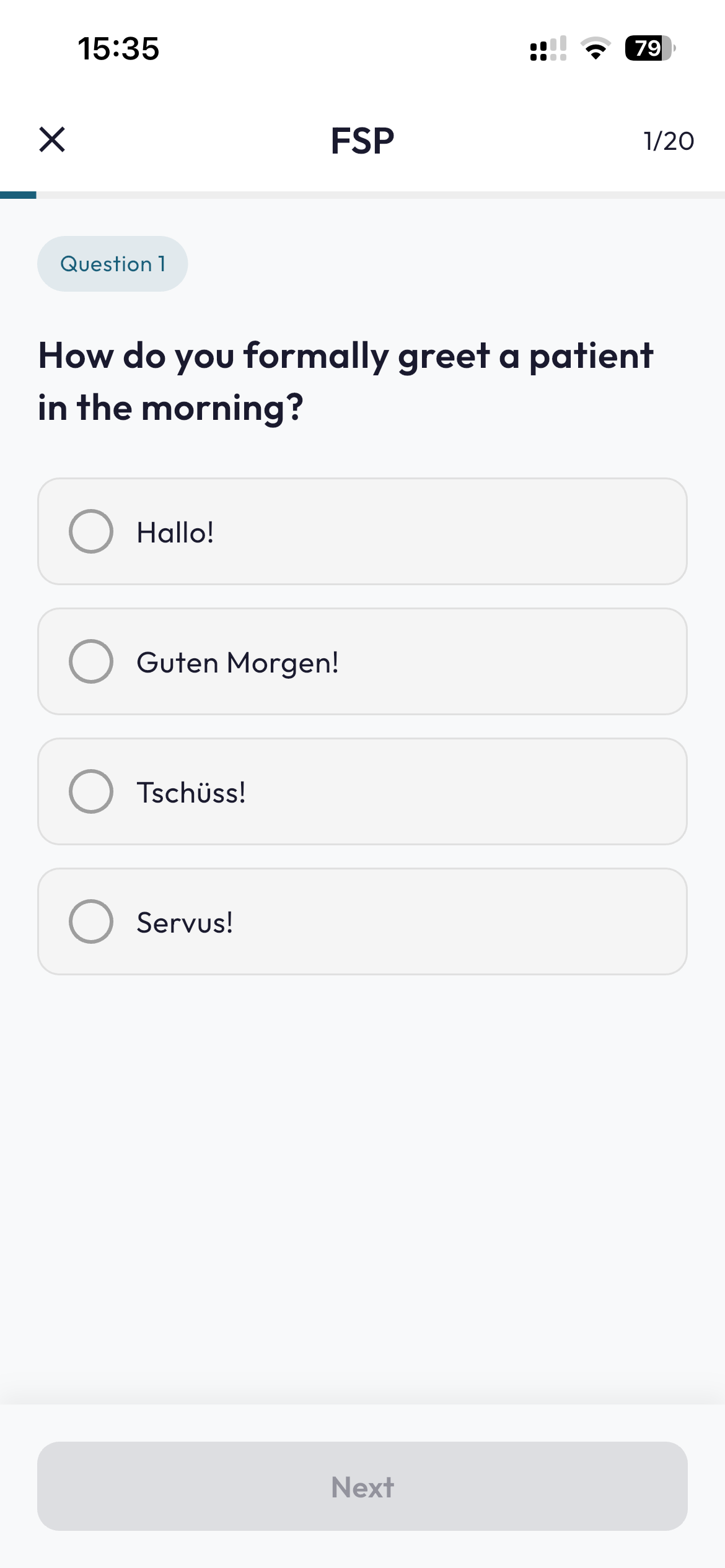Viewport: 725px width, 1568px height.
Task: Tap the 15:35 clock in status bar
Action: [118, 48]
